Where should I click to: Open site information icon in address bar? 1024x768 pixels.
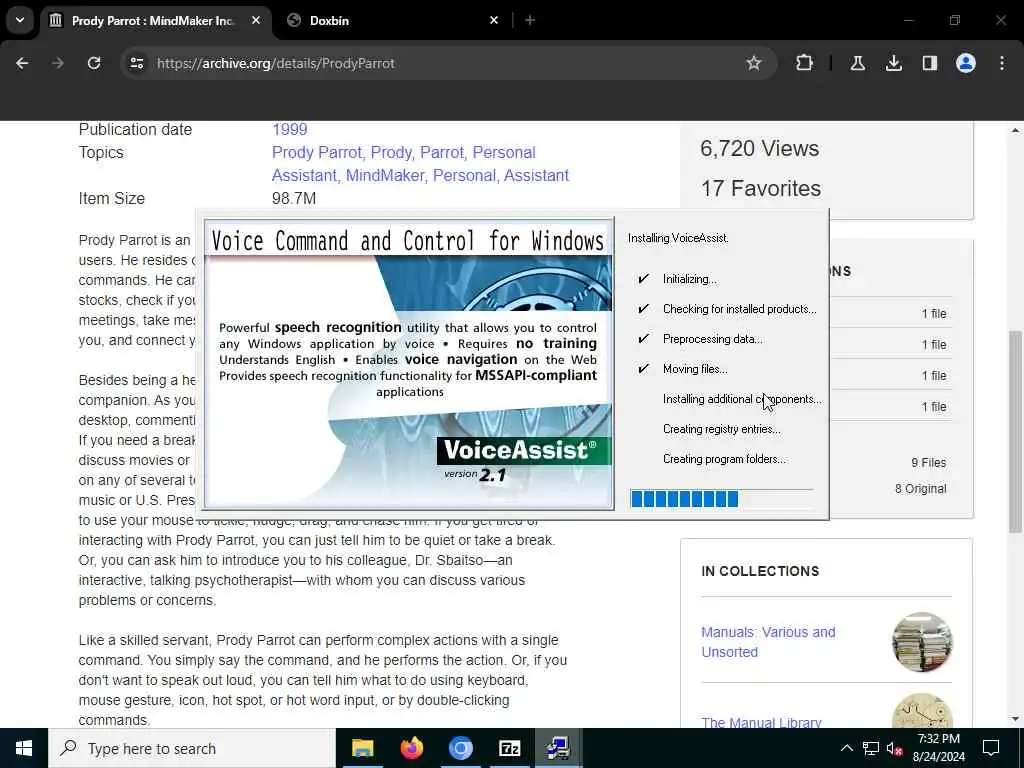[x=137, y=63]
